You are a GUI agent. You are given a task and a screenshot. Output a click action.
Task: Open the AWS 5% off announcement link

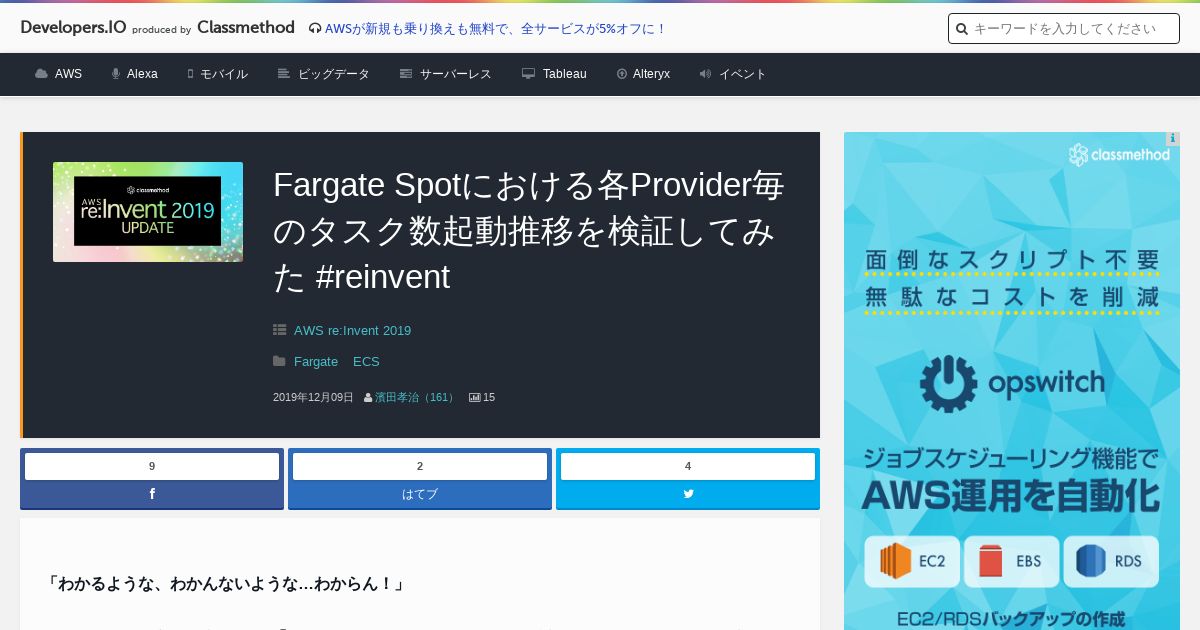click(x=496, y=29)
